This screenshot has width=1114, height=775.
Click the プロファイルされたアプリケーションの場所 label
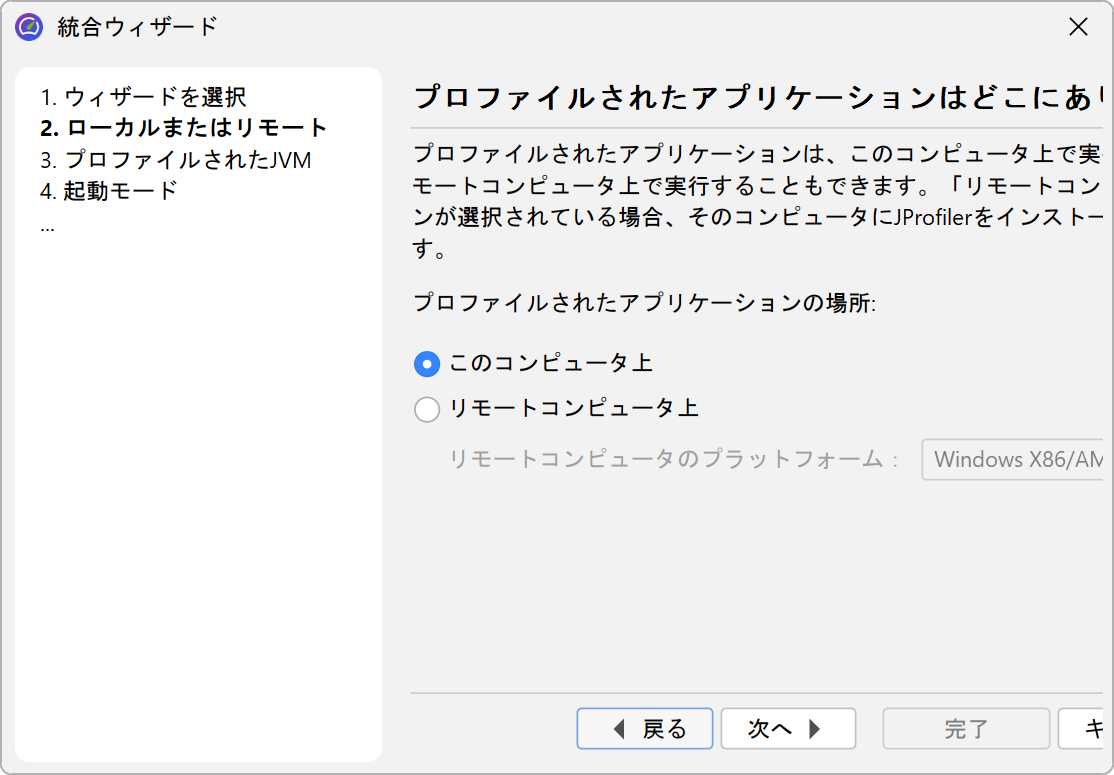[x=644, y=303]
